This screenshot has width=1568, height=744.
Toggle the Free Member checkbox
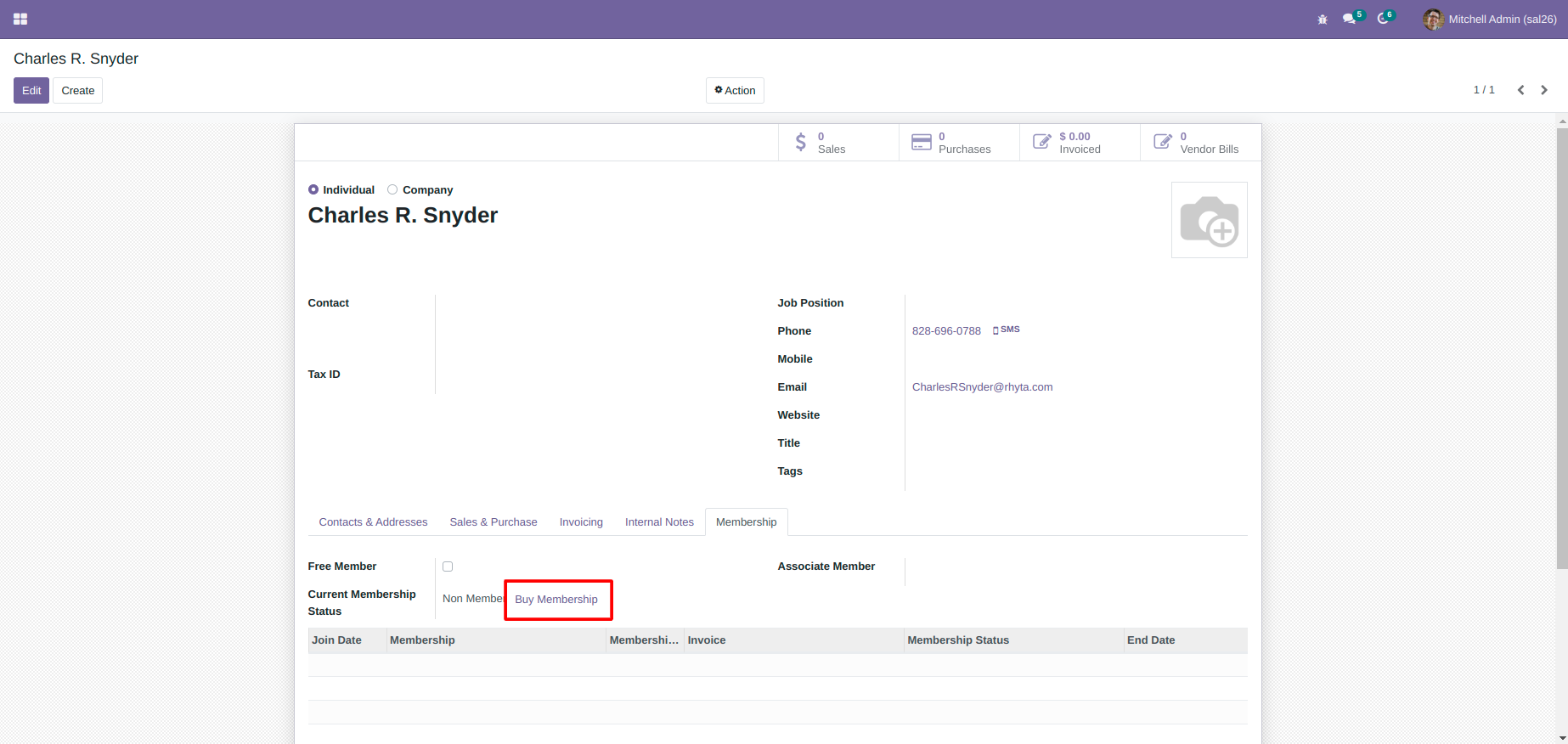[x=448, y=566]
